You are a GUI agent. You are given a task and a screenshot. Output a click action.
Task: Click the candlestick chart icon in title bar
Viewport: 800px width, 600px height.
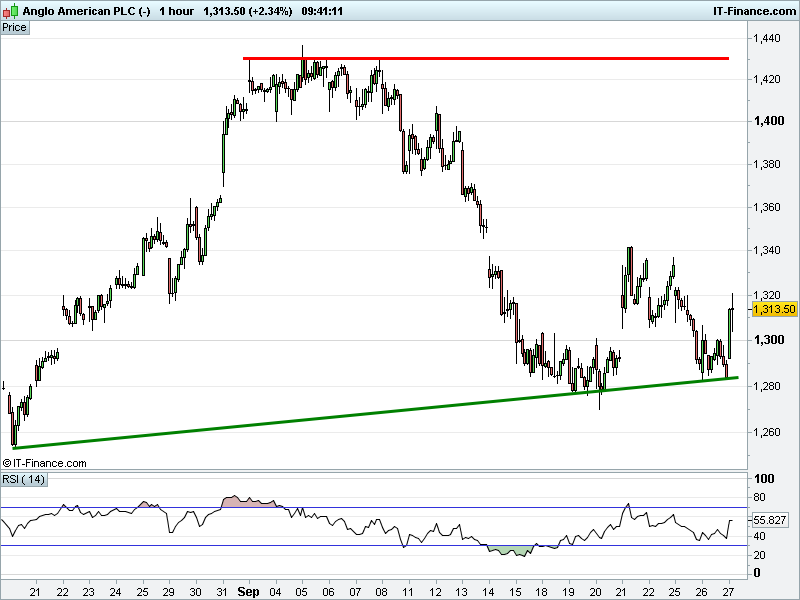coord(10,11)
